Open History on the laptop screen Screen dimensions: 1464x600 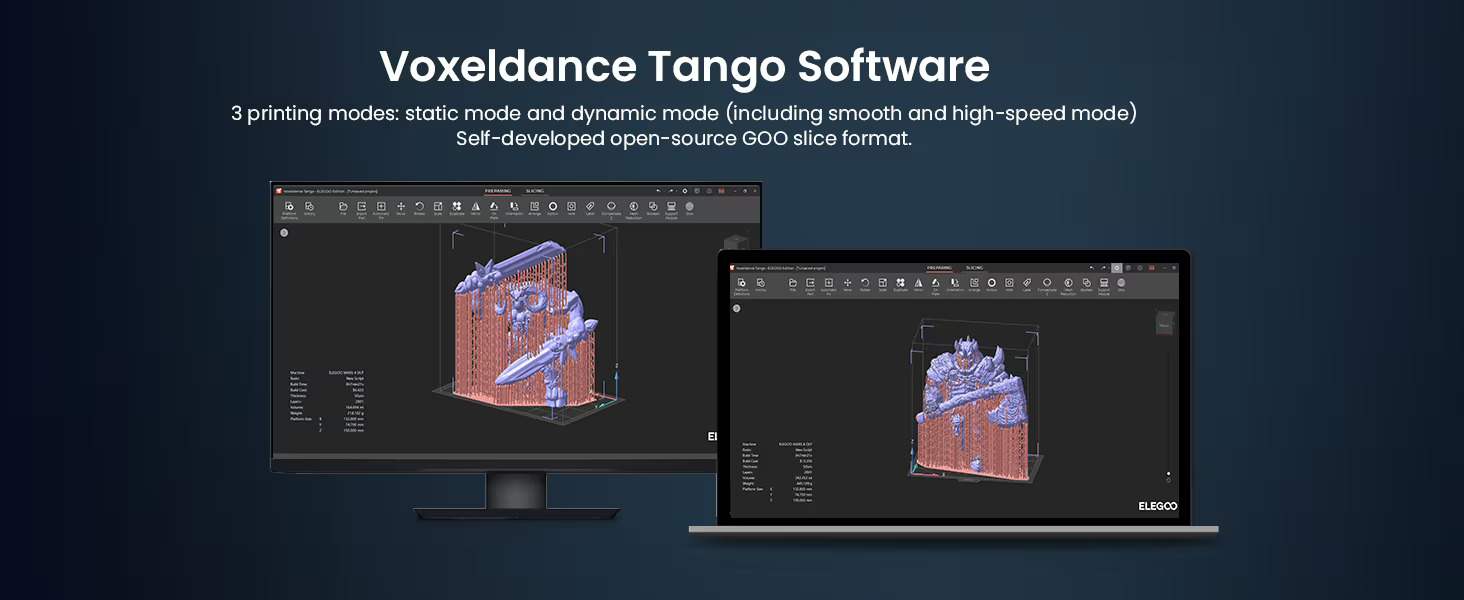point(760,284)
